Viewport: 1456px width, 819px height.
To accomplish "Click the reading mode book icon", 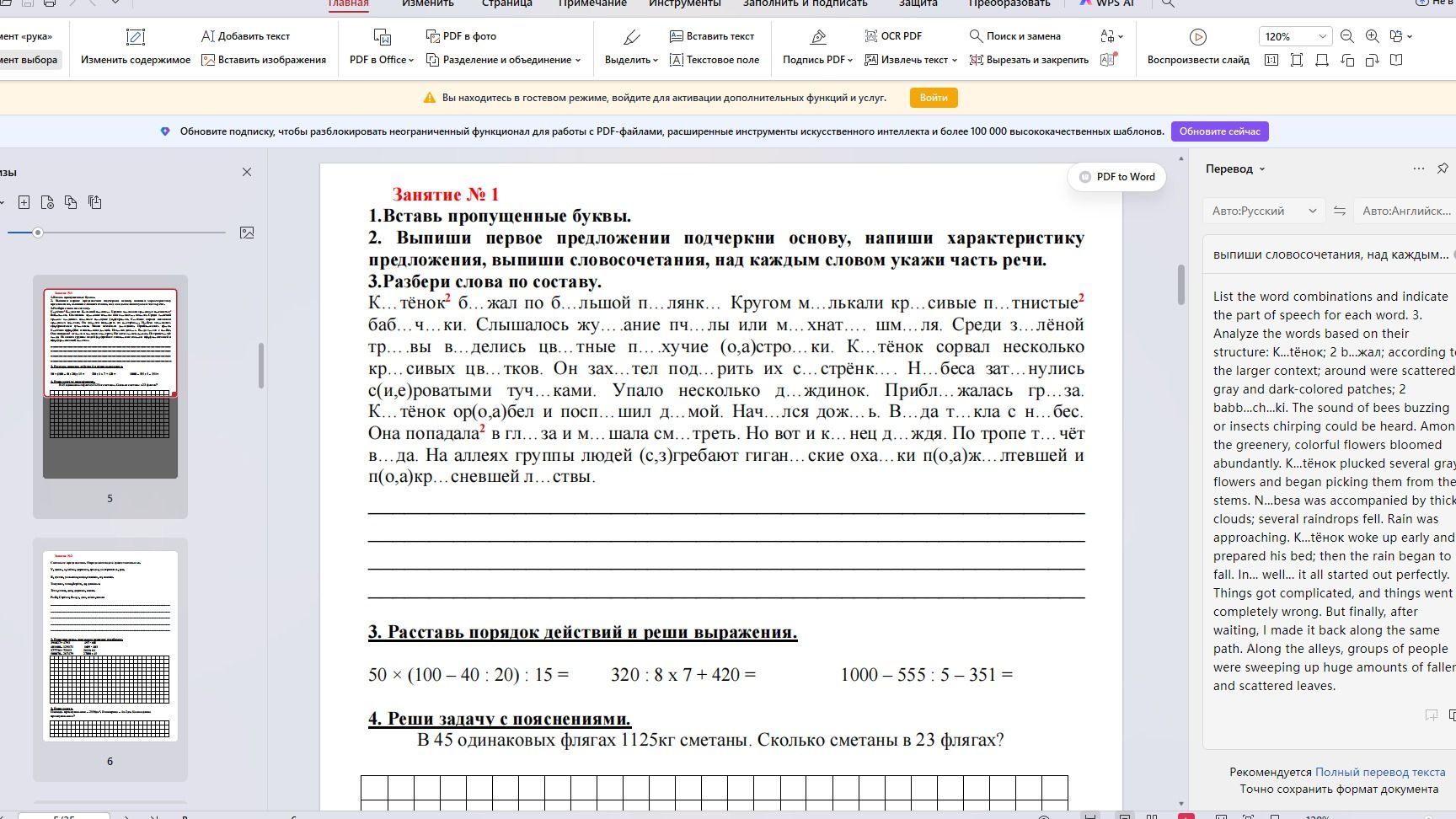I will point(1396,60).
